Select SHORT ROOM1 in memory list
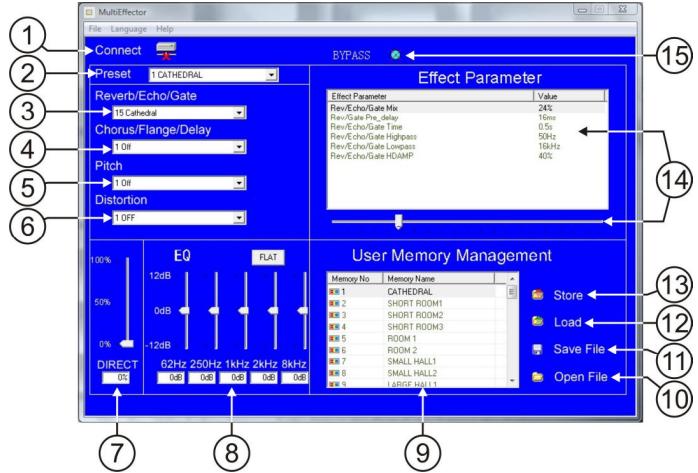The height and width of the screenshot is (473, 698). 415,303
